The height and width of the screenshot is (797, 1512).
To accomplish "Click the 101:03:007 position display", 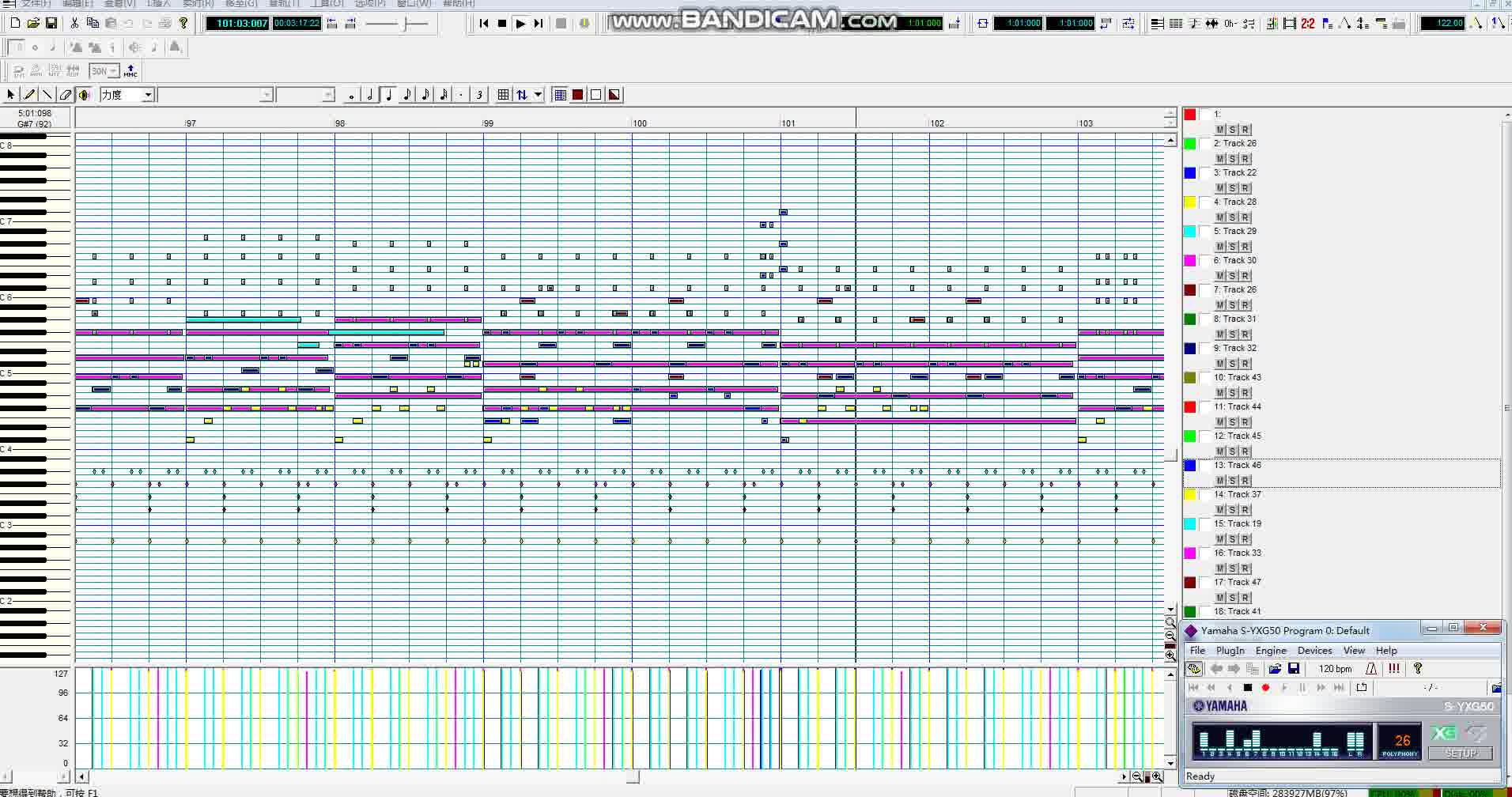I will [x=237, y=24].
